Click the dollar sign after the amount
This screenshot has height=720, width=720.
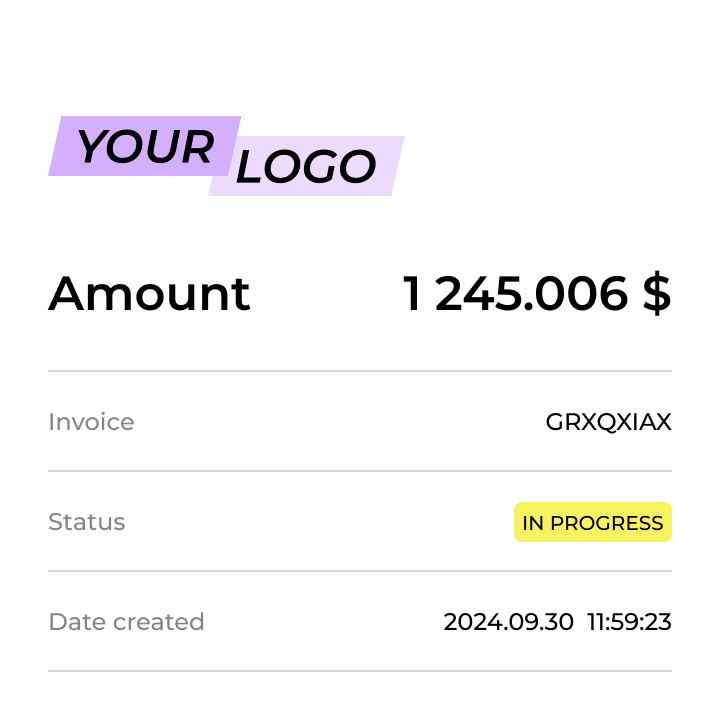(x=656, y=294)
